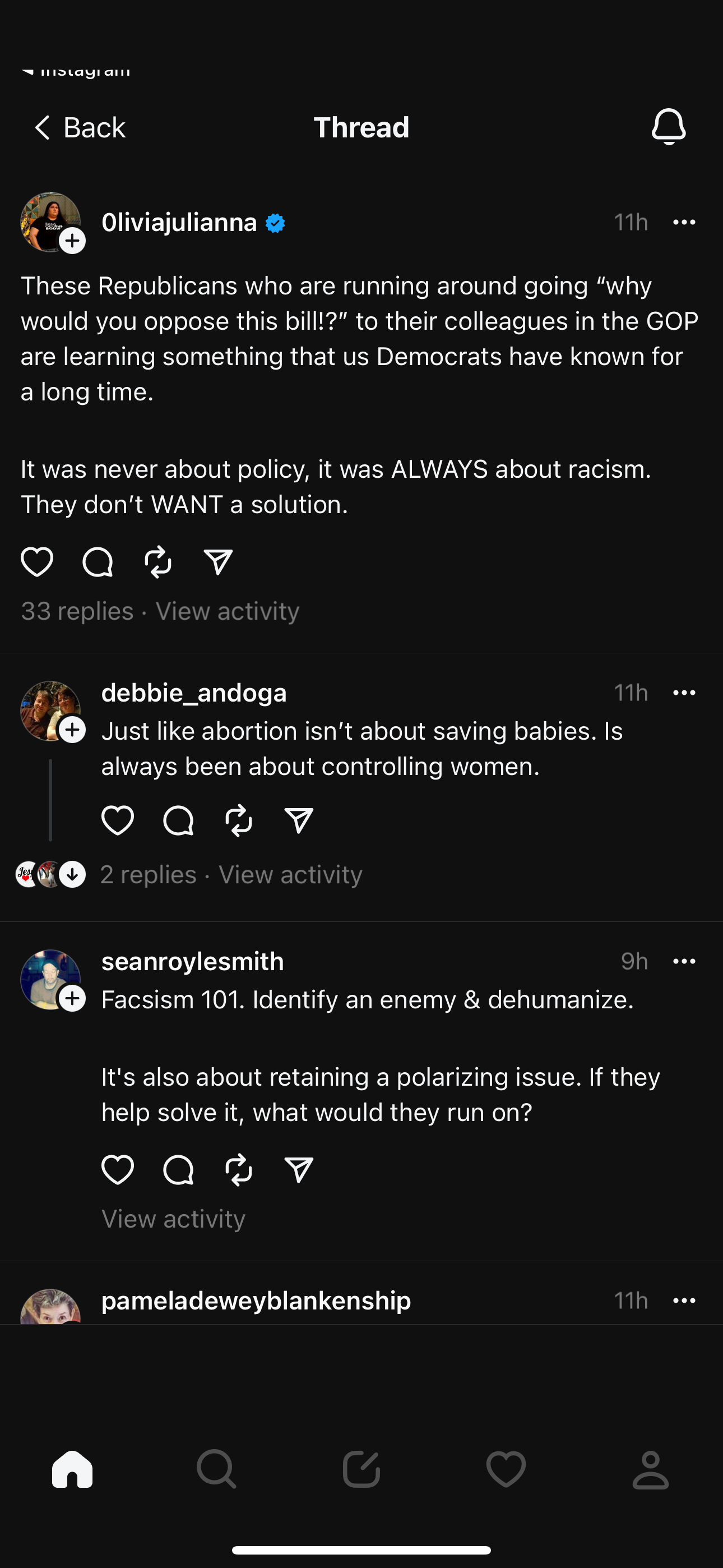Go to the Home tab
The height and width of the screenshot is (1568, 723).
[72, 1469]
